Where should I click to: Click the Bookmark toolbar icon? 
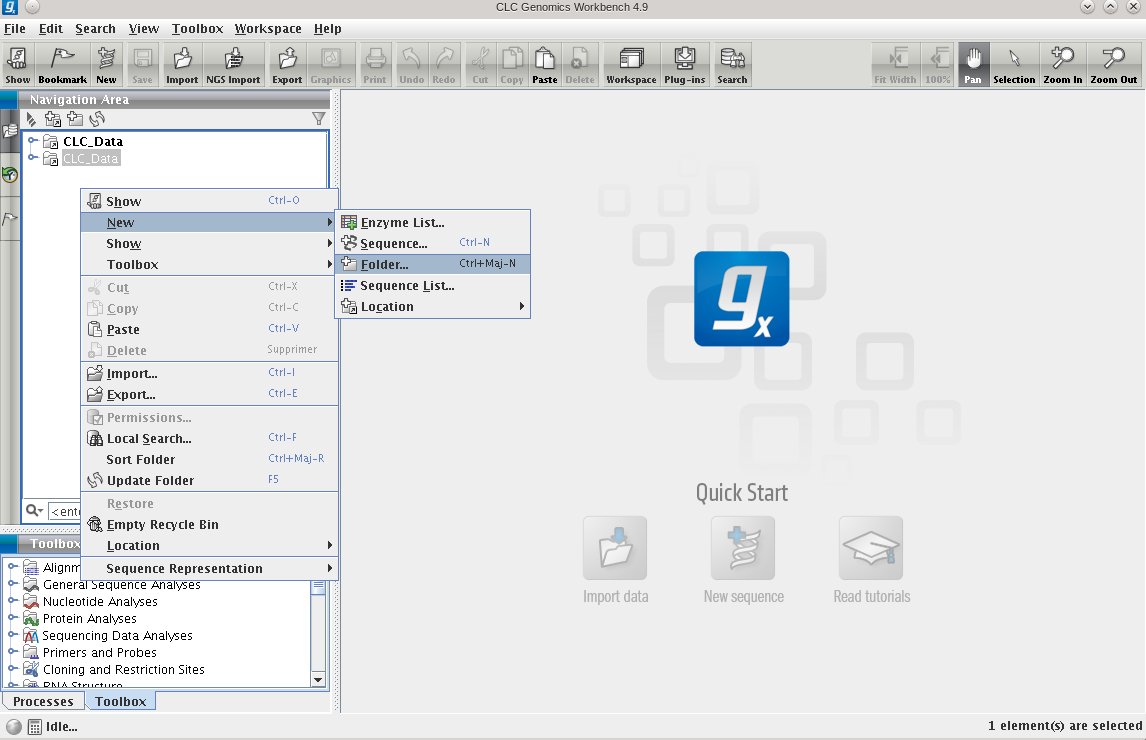click(62, 65)
